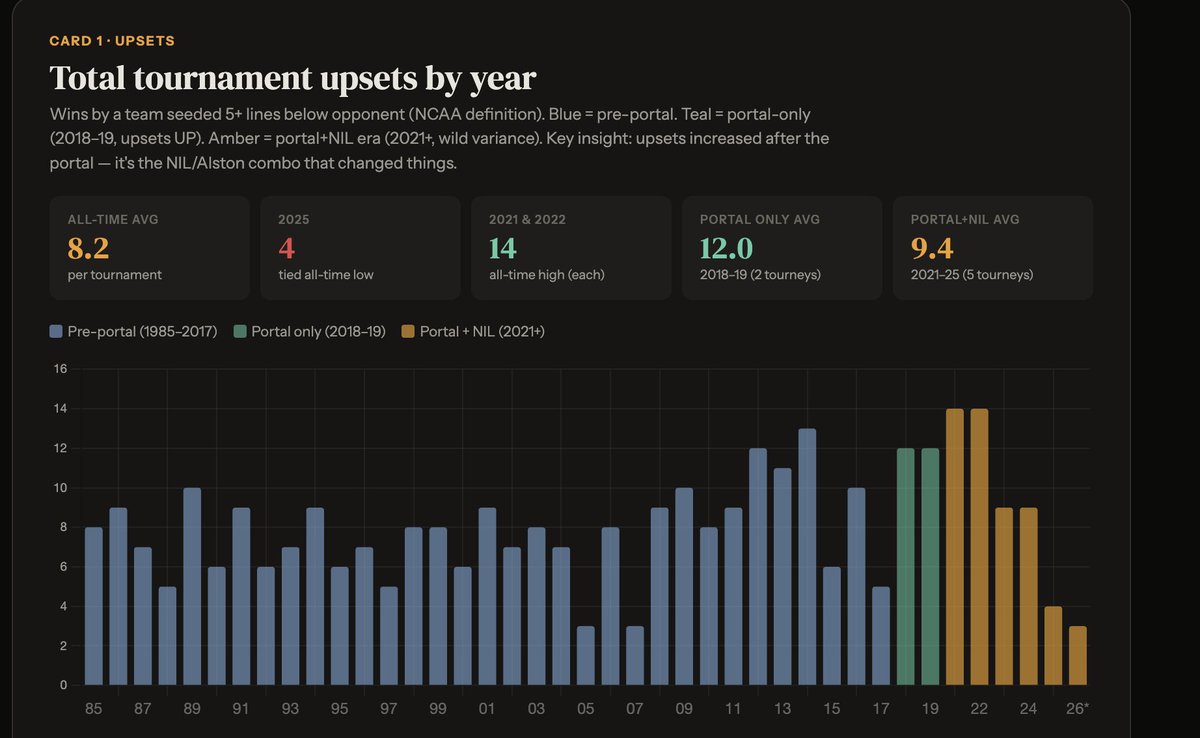Click the red 4 value for 2025
The width and height of the screenshot is (1200, 738).
287,247
